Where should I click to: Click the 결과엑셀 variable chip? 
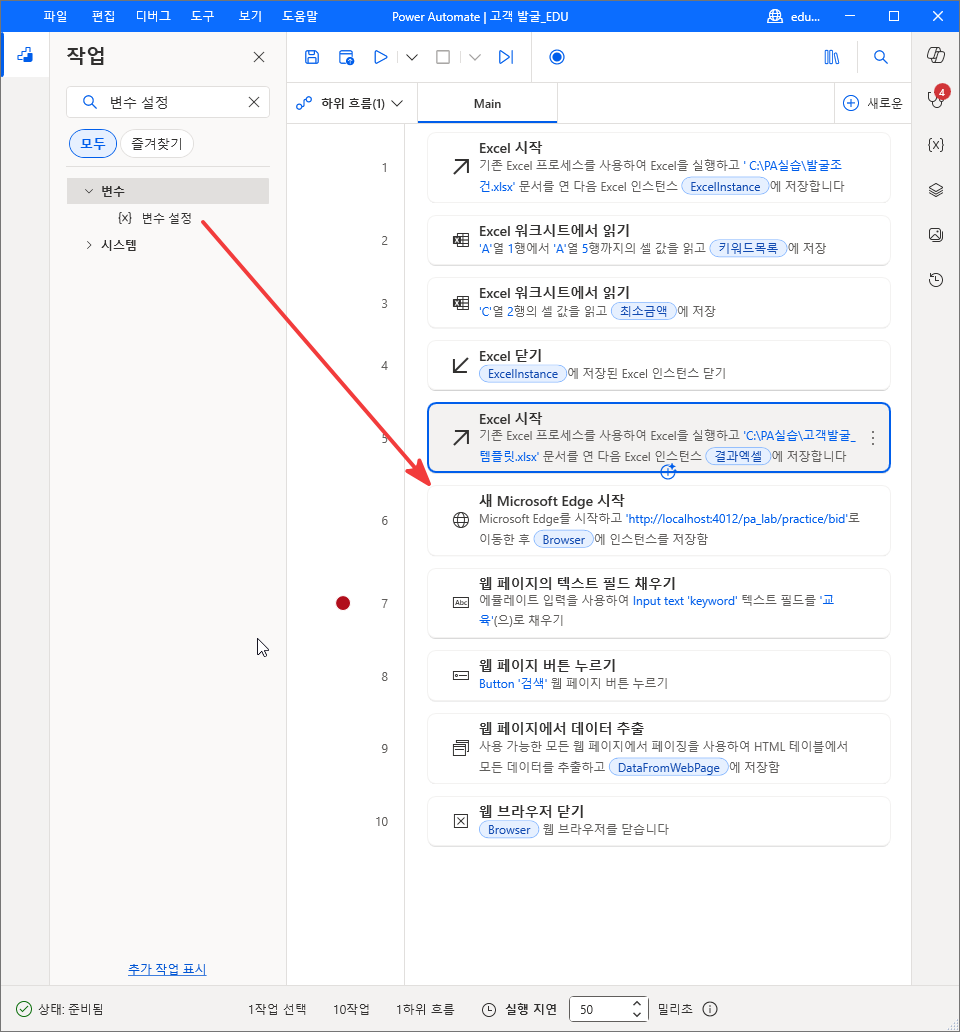click(738, 456)
